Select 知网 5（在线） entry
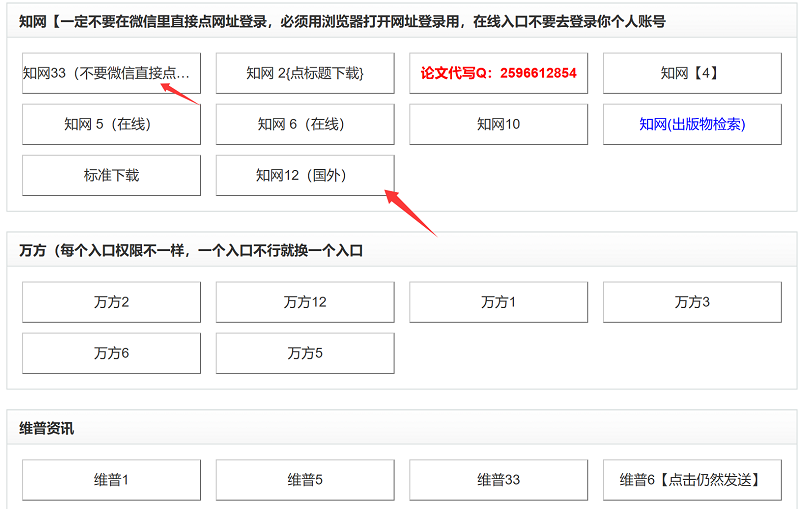The width and height of the screenshot is (800, 509). click(111, 124)
